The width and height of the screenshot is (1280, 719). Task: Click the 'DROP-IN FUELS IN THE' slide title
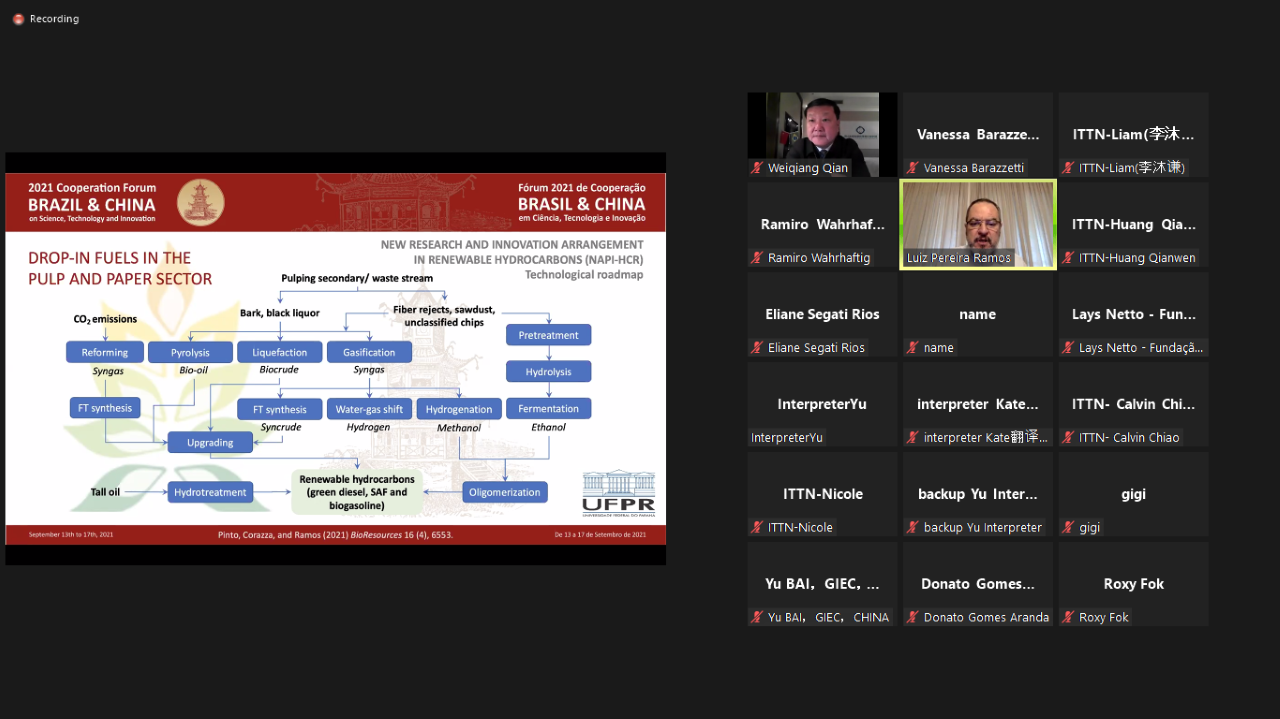tap(109, 257)
